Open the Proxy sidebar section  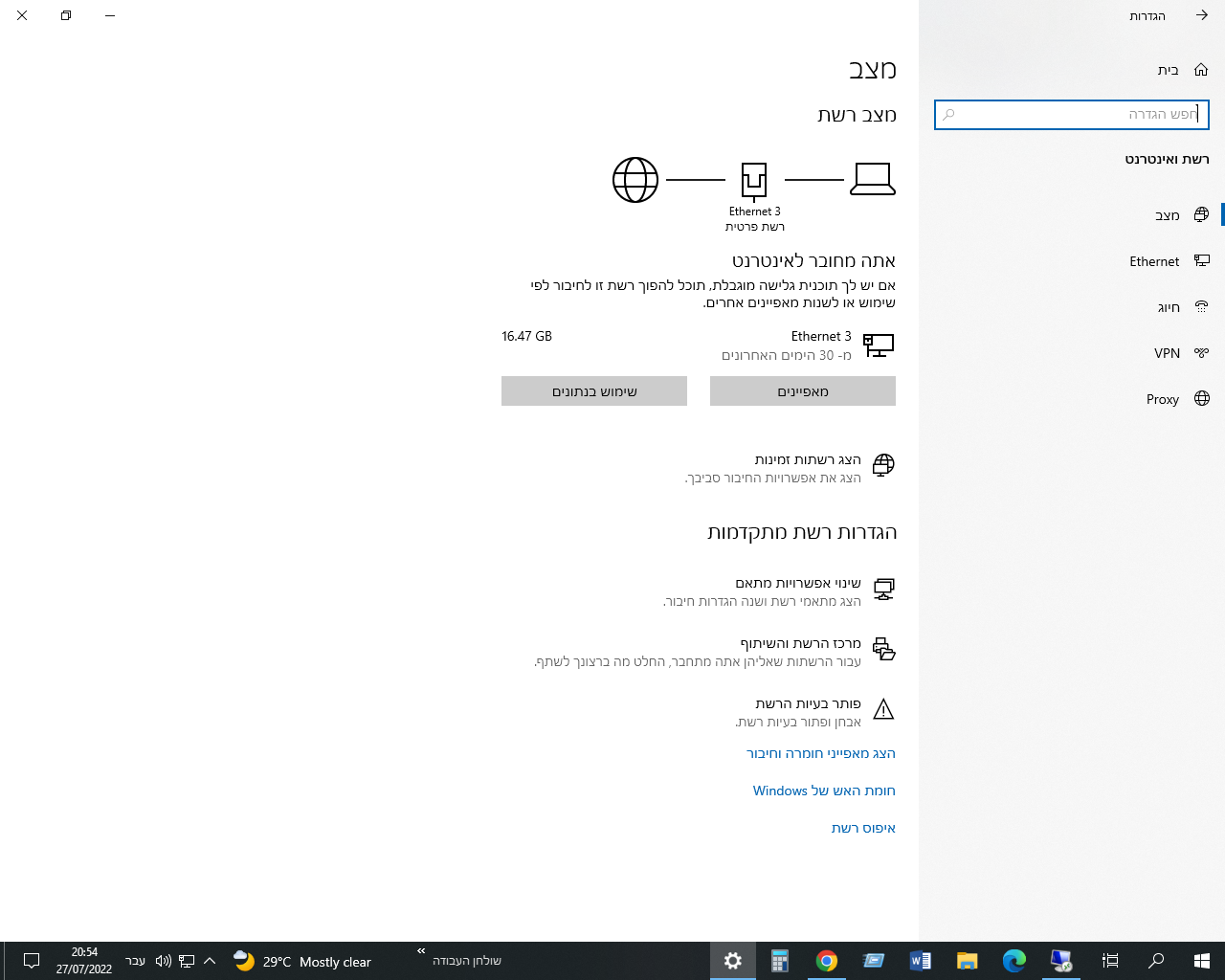pos(1072,399)
